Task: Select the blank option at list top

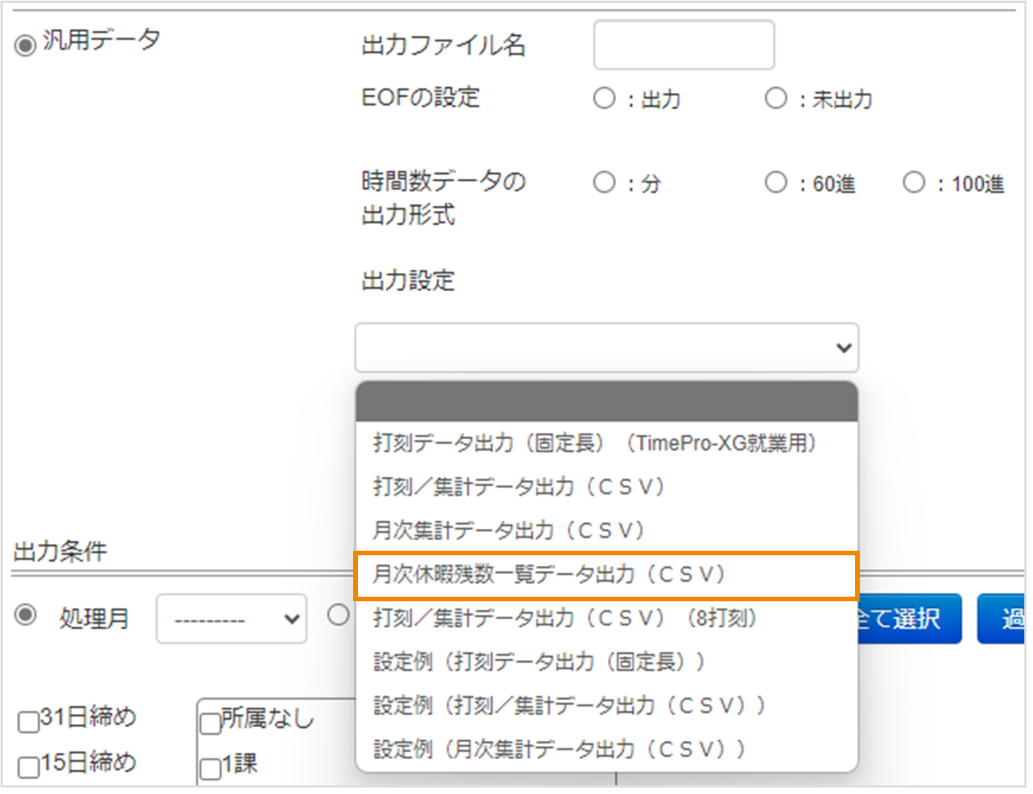Action: pyautogui.click(x=606, y=402)
